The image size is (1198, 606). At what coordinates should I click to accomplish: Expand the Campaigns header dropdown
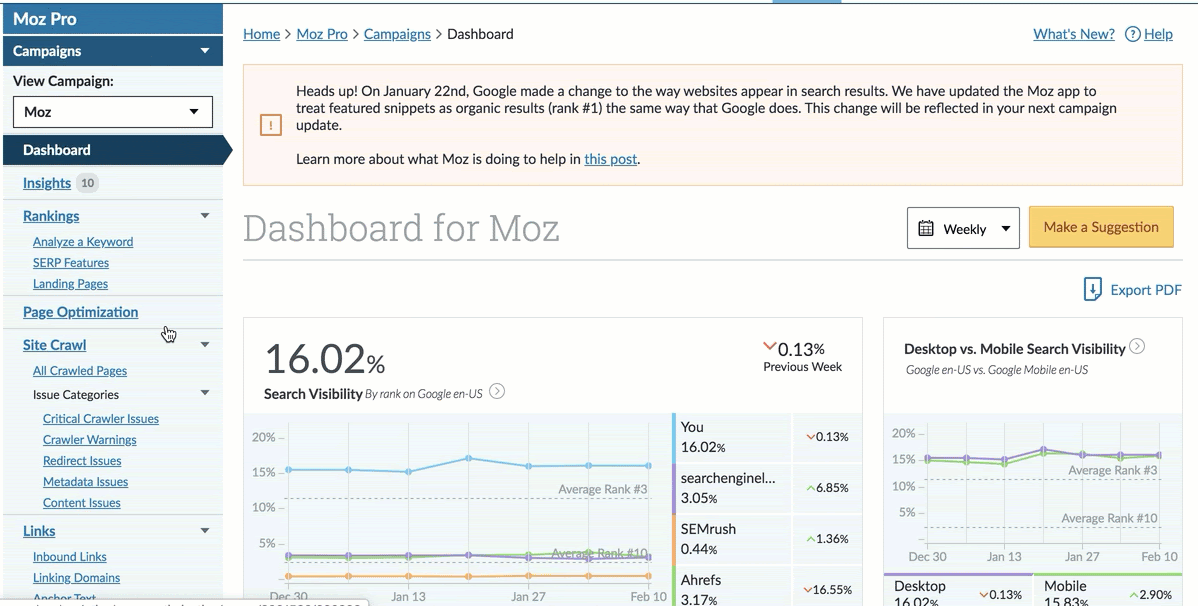205,51
